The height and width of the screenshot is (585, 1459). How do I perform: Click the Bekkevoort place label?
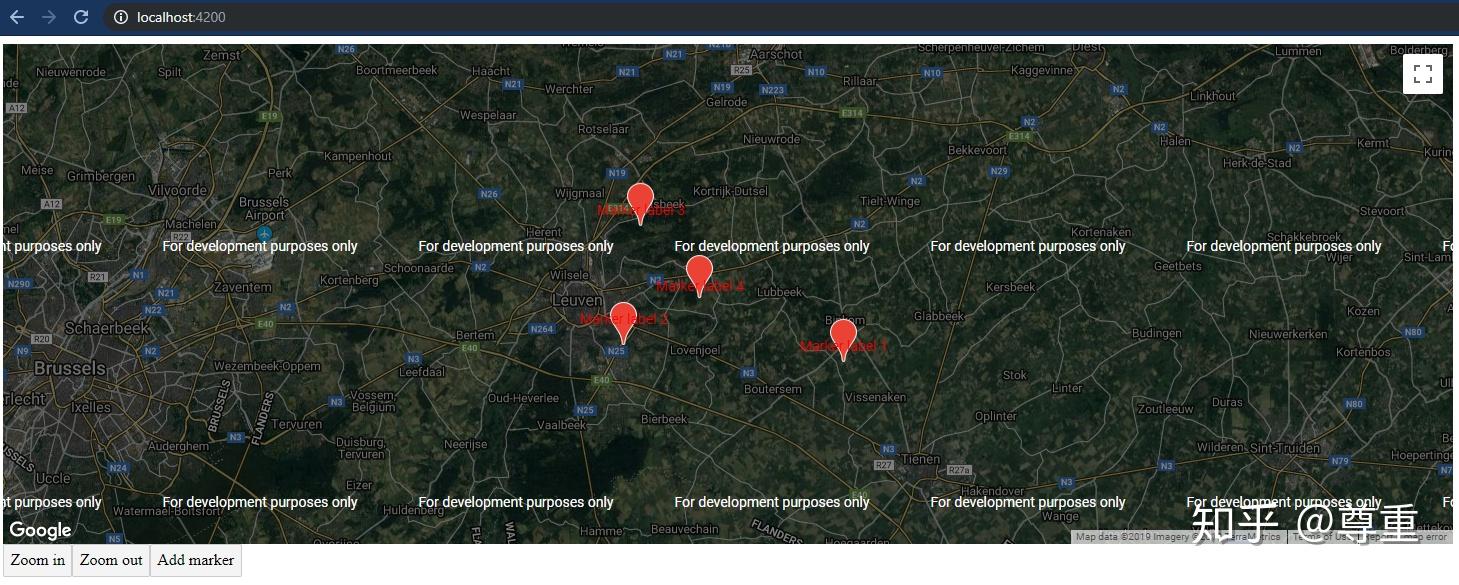(977, 150)
